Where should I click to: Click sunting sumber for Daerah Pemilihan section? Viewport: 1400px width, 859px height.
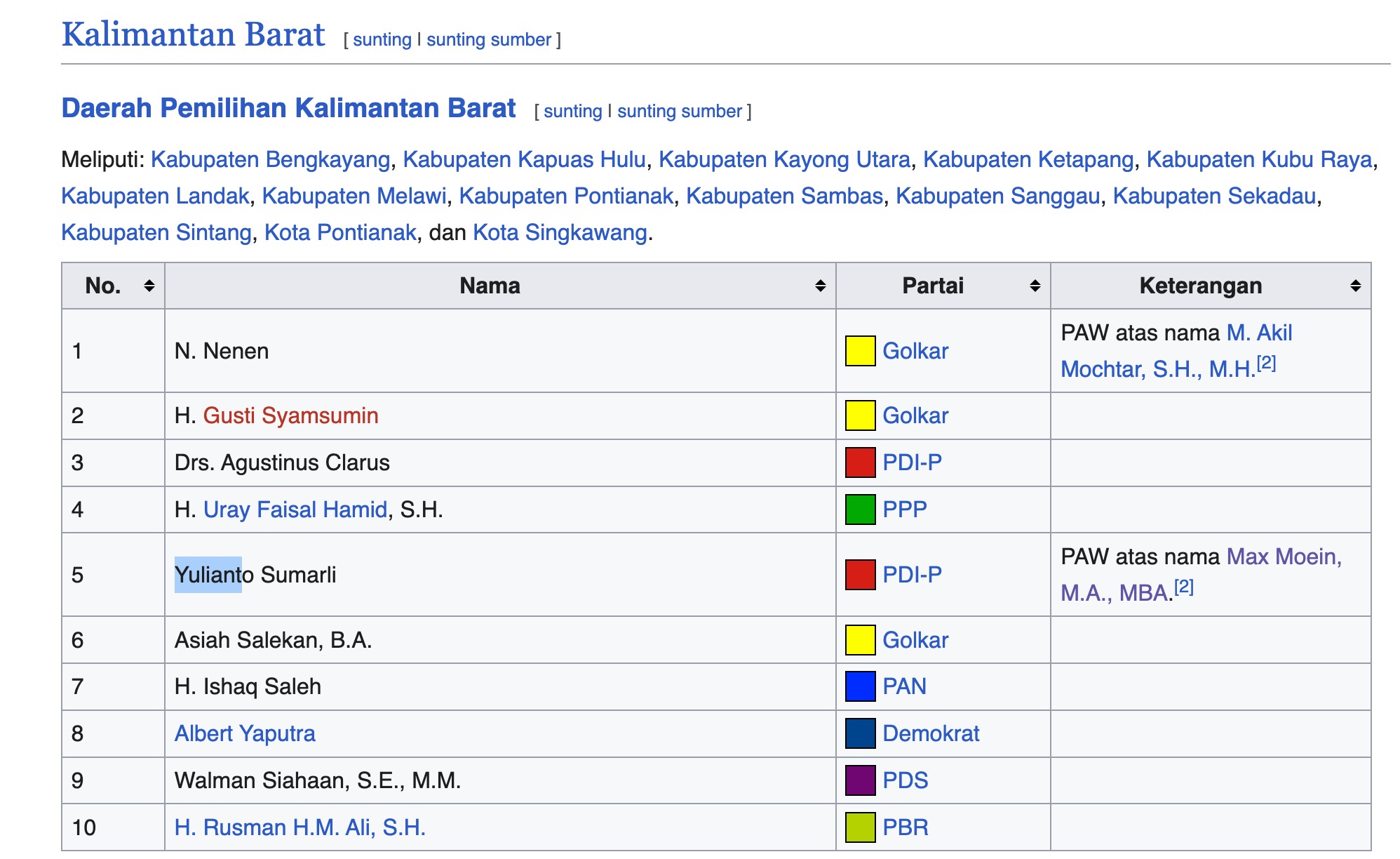click(679, 112)
